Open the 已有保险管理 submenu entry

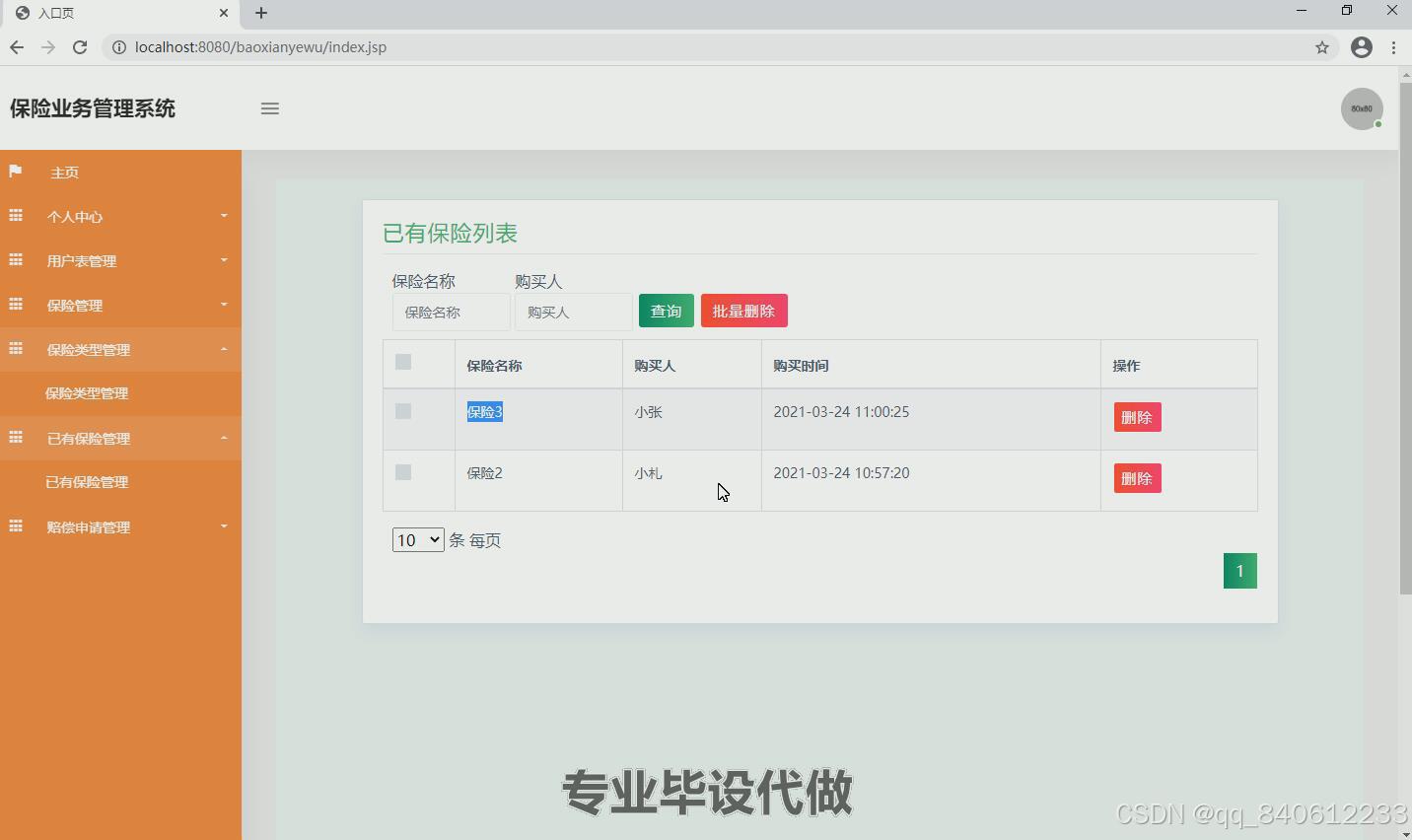(x=86, y=482)
